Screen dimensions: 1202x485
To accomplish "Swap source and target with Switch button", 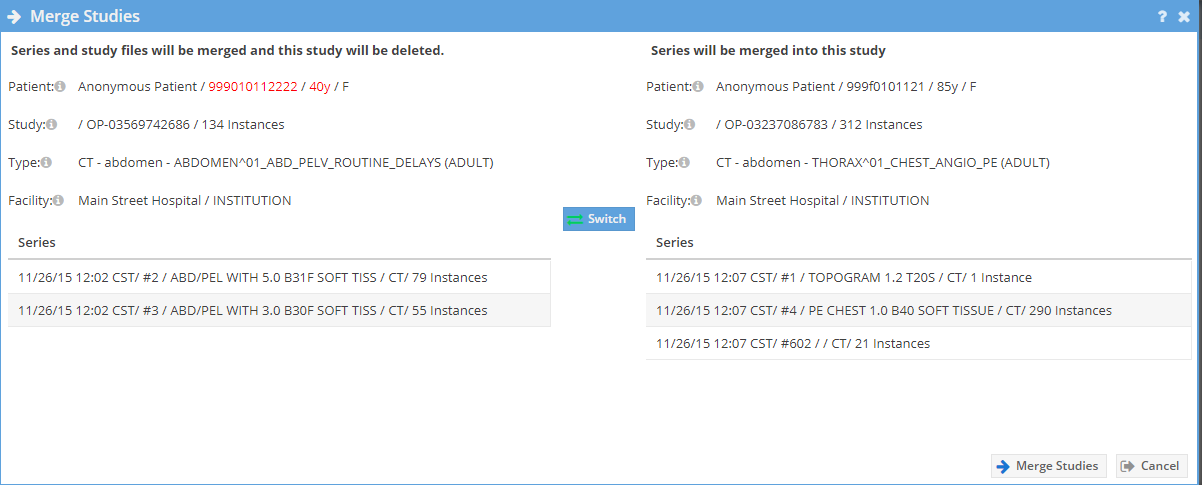I will pos(598,219).
